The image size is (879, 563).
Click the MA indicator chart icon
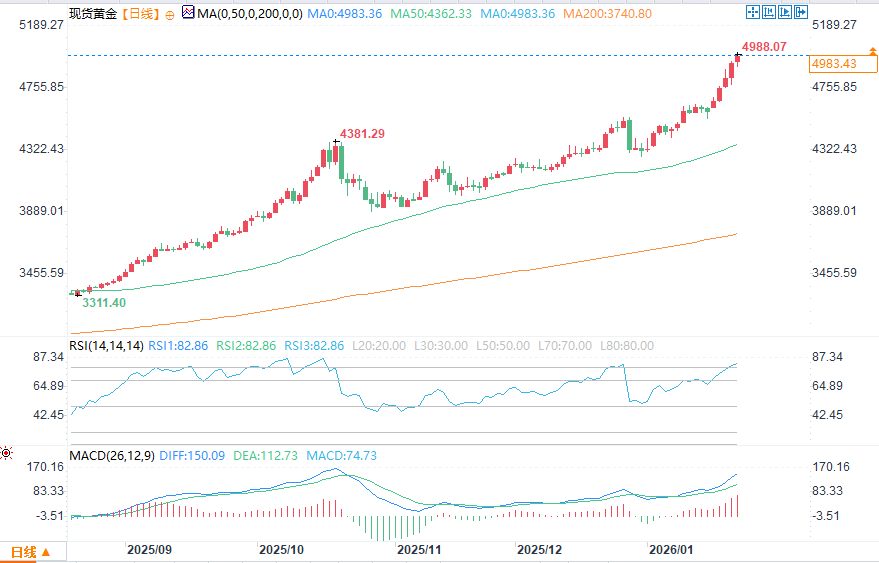coord(188,12)
